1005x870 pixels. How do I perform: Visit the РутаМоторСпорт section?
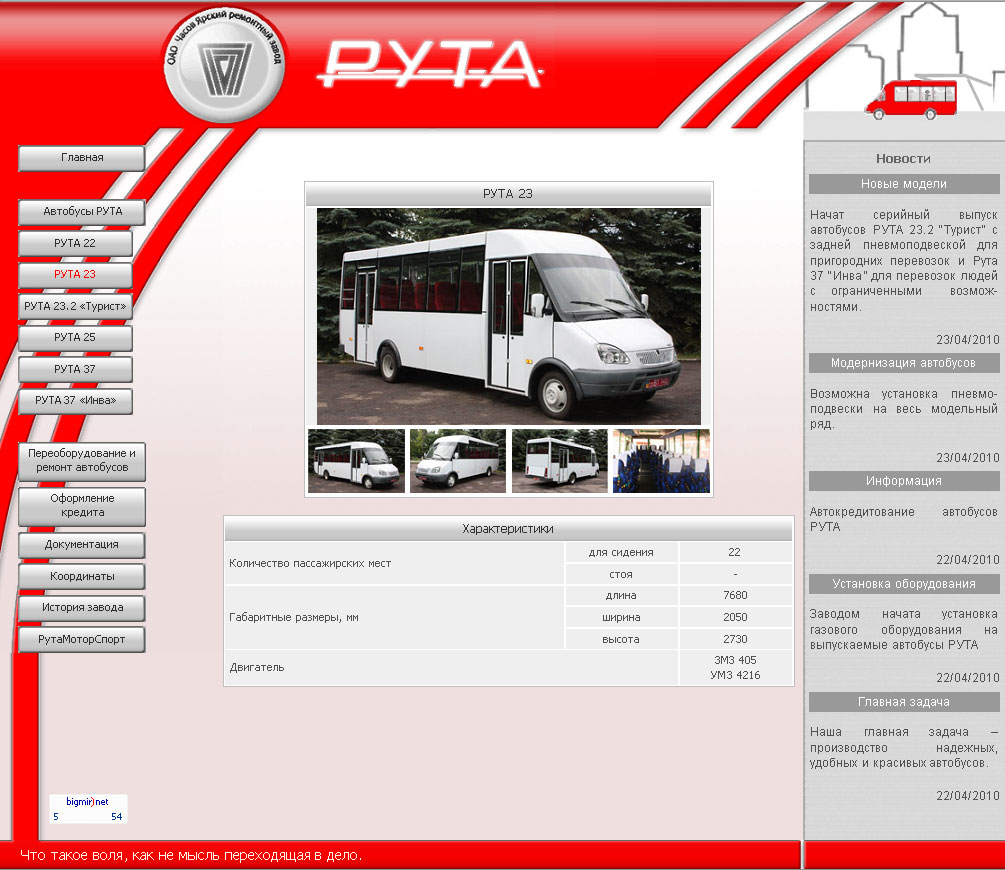pos(82,640)
